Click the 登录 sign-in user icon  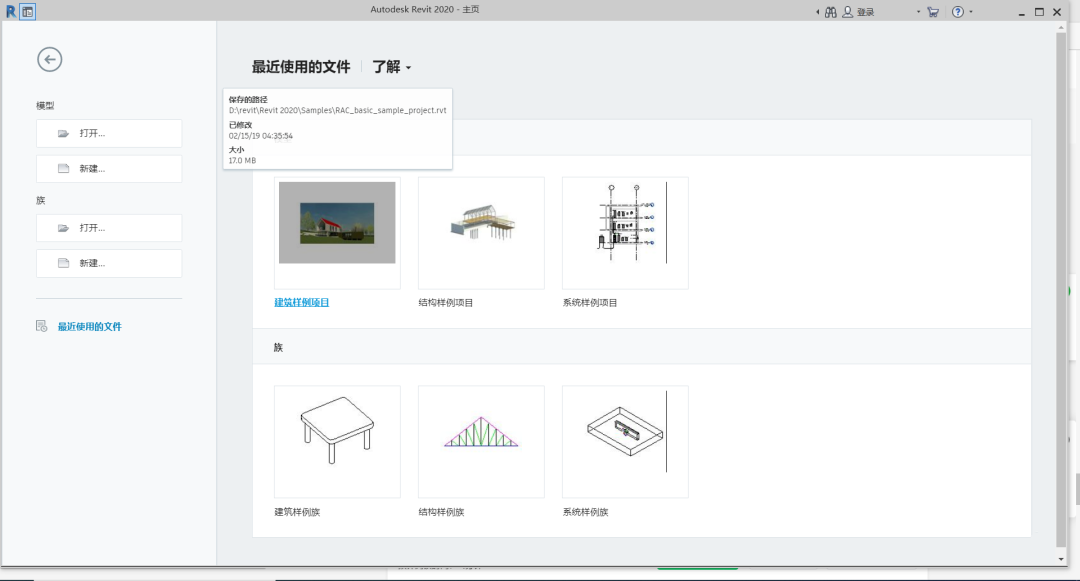(847, 12)
